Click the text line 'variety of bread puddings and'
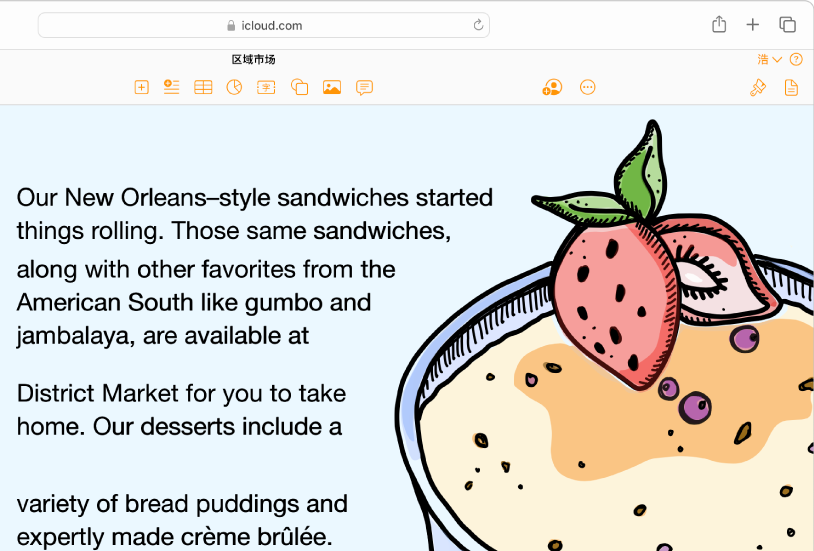The image size is (814, 551). tap(182, 504)
